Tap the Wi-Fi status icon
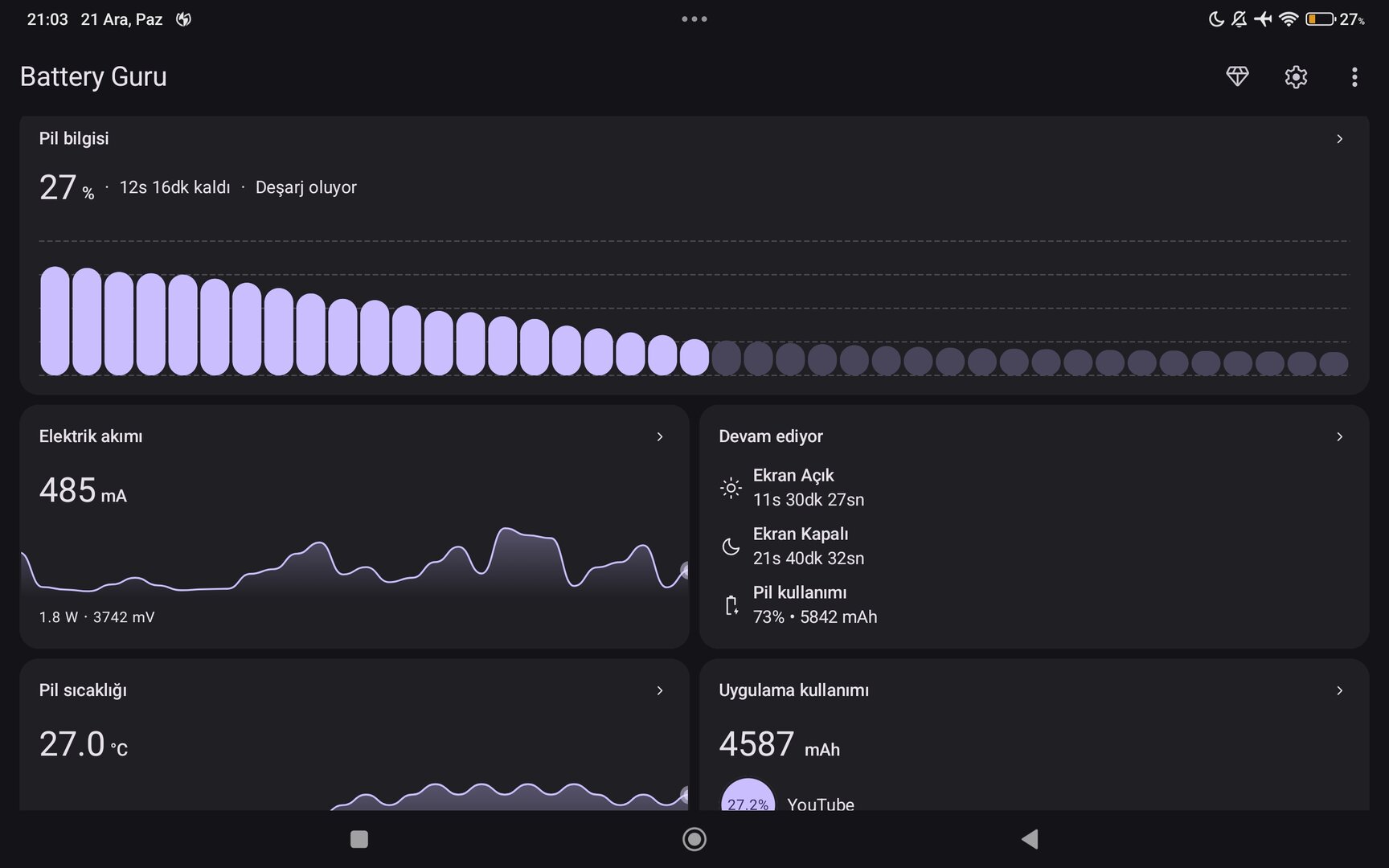Image resolution: width=1389 pixels, height=868 pixels. tap(1289, 19)
